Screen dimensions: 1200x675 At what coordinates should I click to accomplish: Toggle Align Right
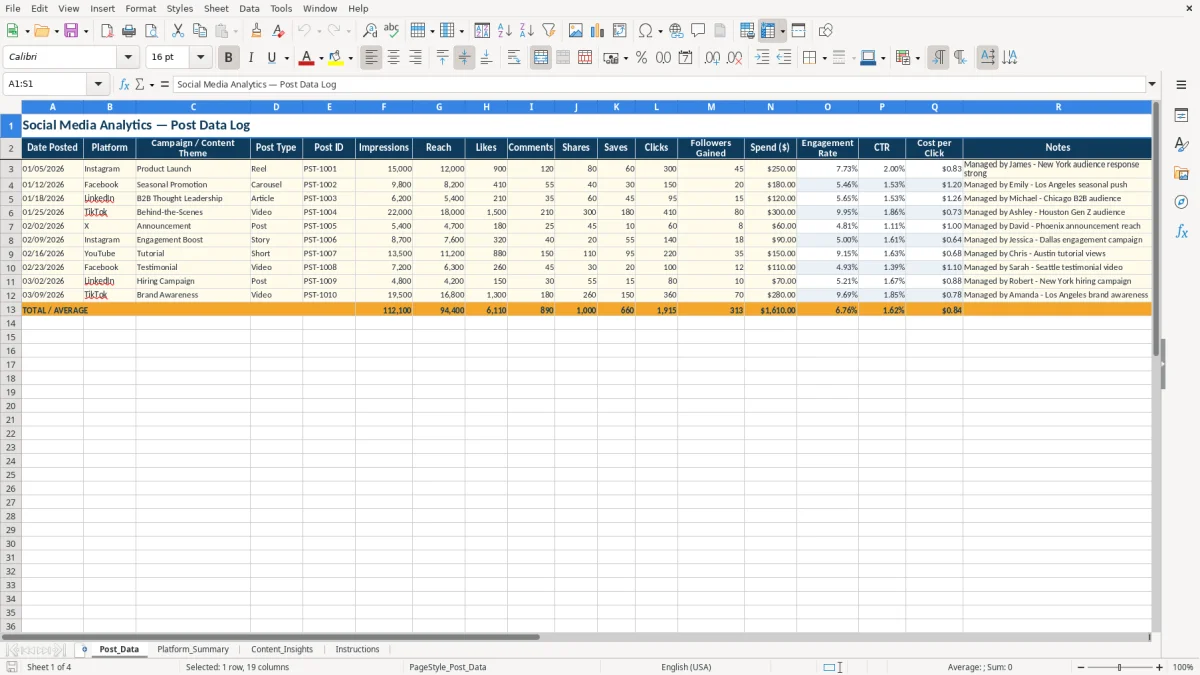click(x=415, y=58)
